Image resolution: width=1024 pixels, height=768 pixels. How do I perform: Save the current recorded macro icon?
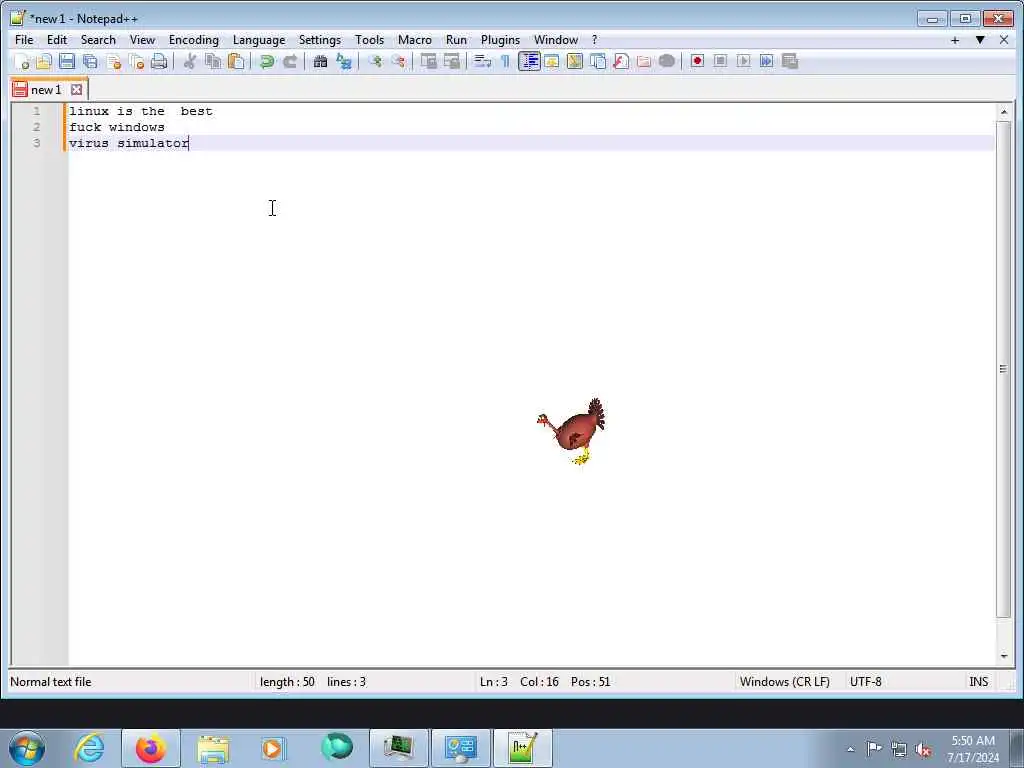point(790,61)
